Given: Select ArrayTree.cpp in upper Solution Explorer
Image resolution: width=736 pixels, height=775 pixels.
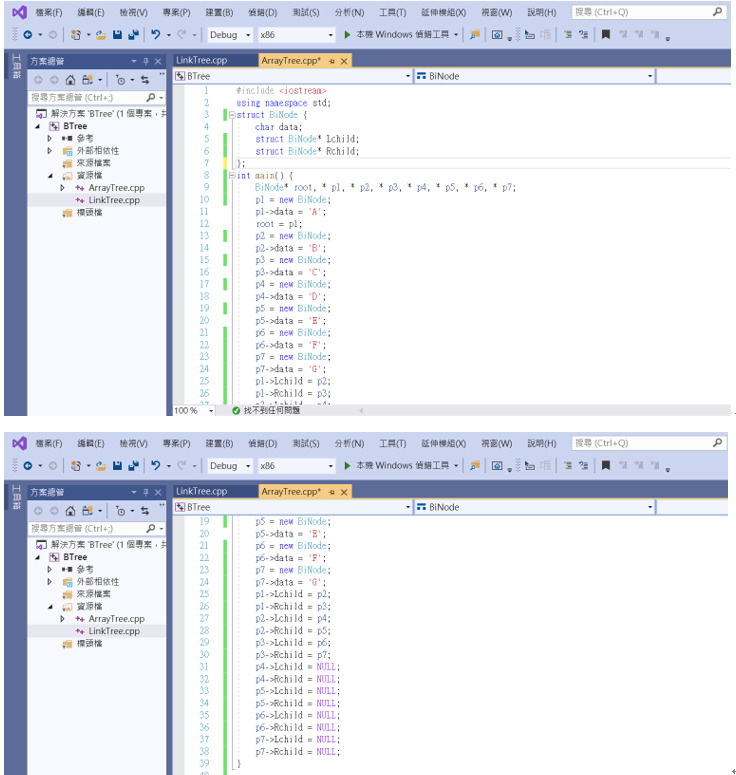Looking at the screenshot, I should 117,188.
